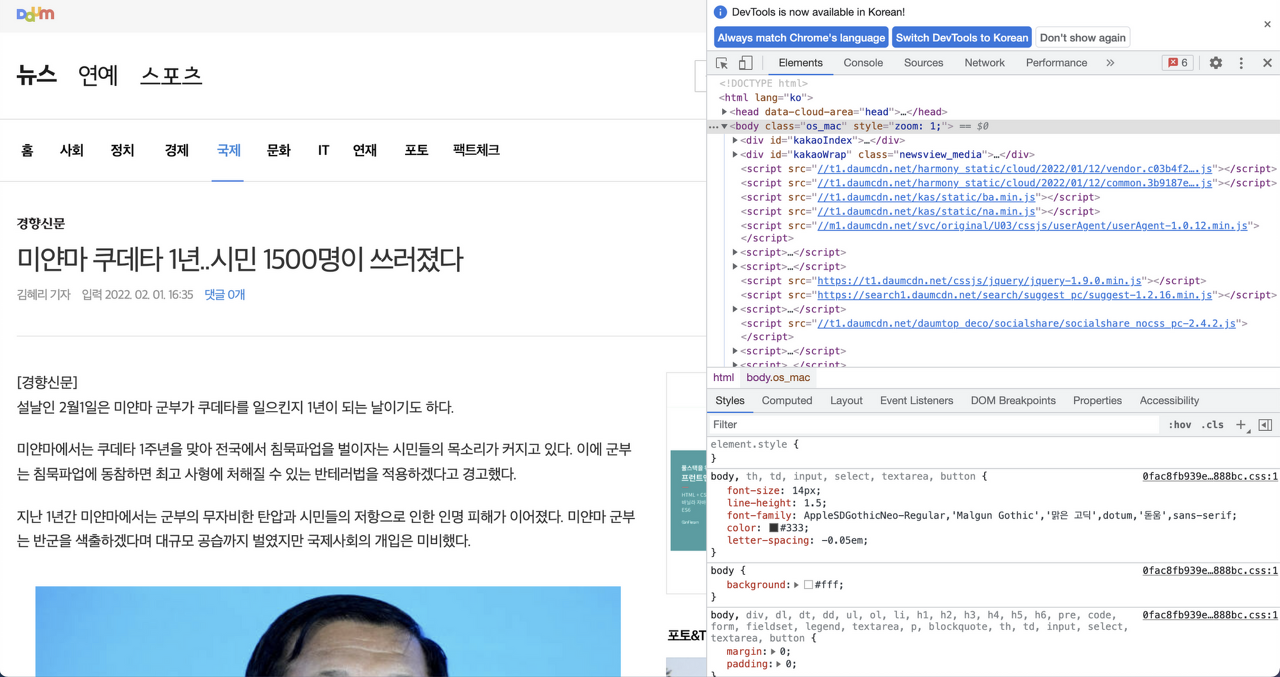Open the vendor.c03b4f2 script link
The width and height of the screenshot is (1280, 677).
click(1015, 169)
